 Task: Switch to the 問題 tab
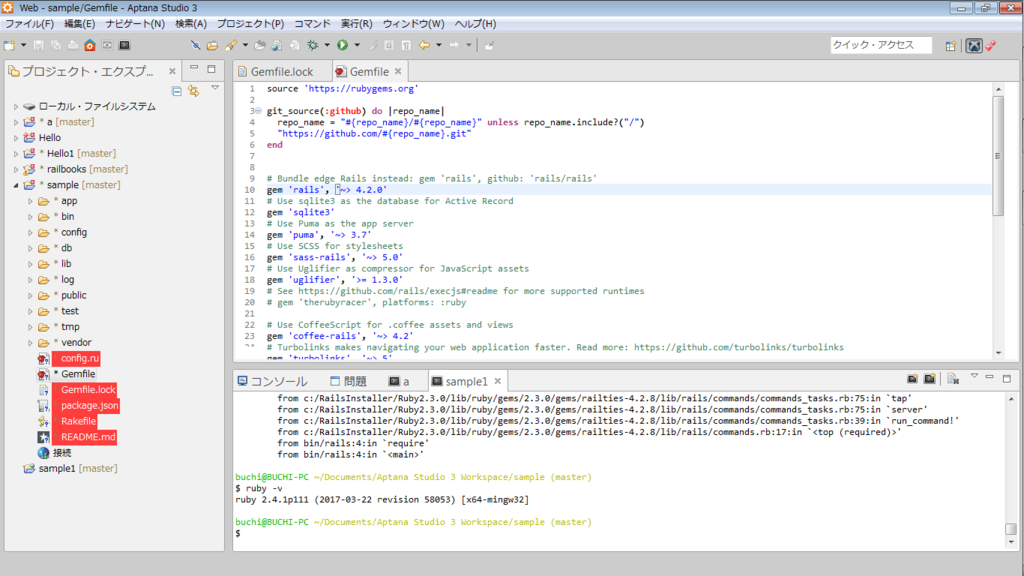349,381
